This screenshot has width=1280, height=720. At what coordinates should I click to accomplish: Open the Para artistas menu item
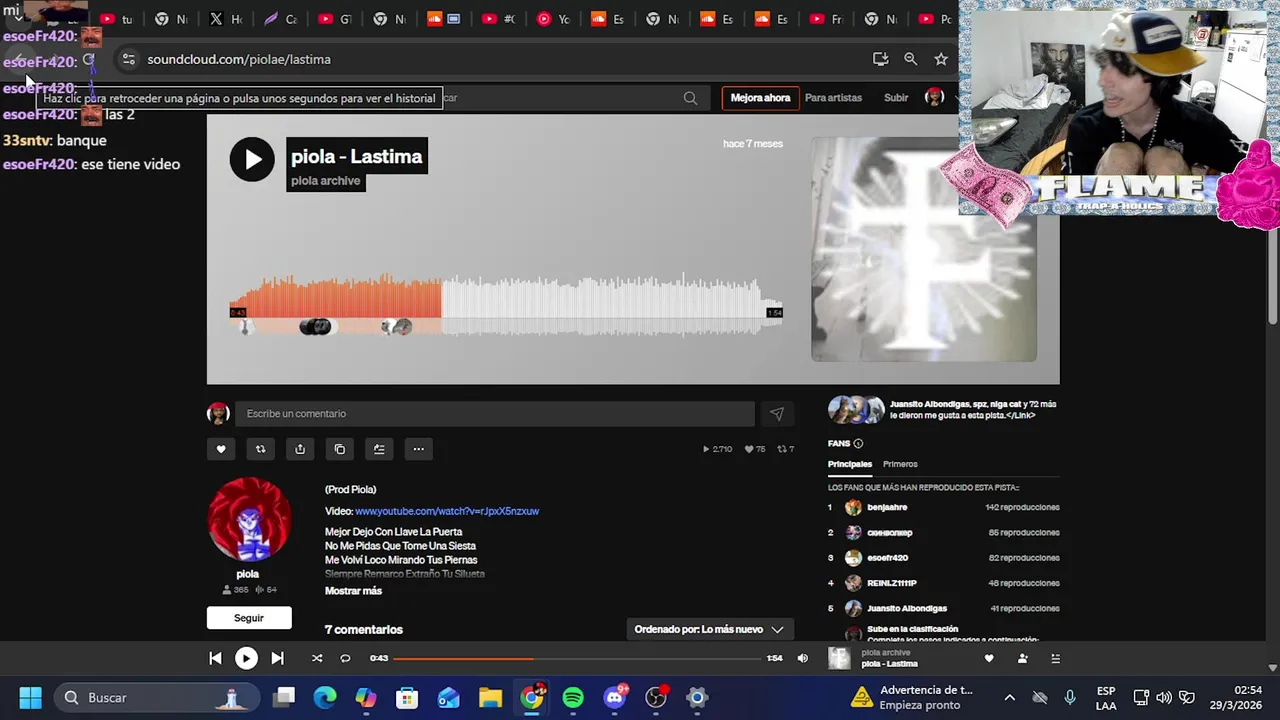(833, 98)
